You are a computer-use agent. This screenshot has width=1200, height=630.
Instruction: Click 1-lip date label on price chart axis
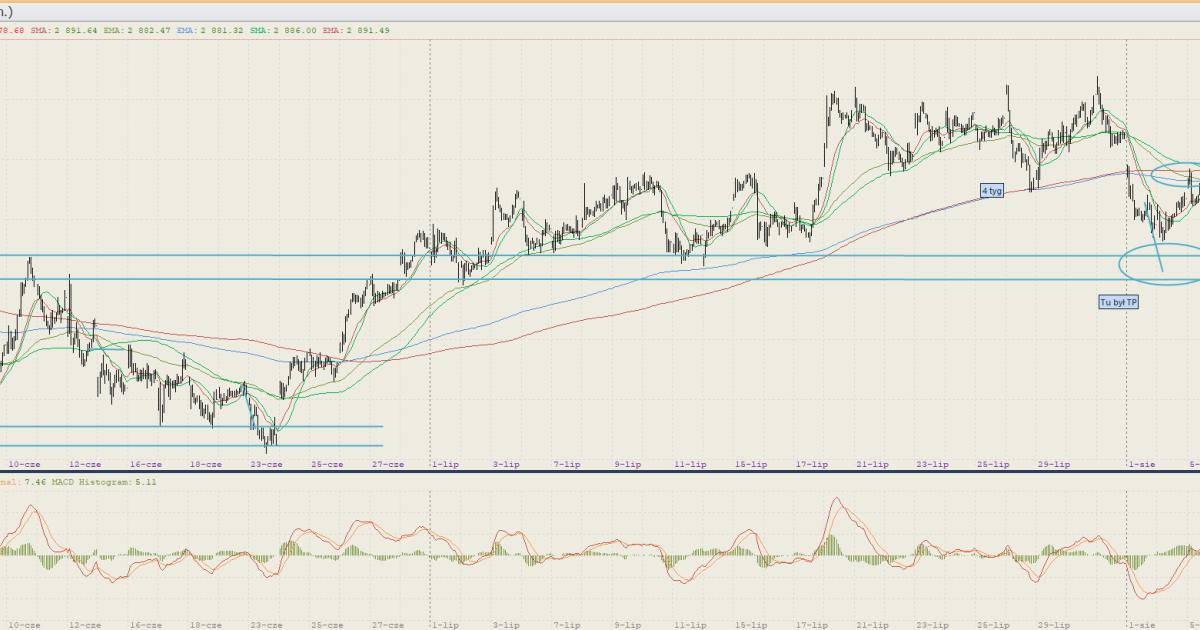pos(444,464)
